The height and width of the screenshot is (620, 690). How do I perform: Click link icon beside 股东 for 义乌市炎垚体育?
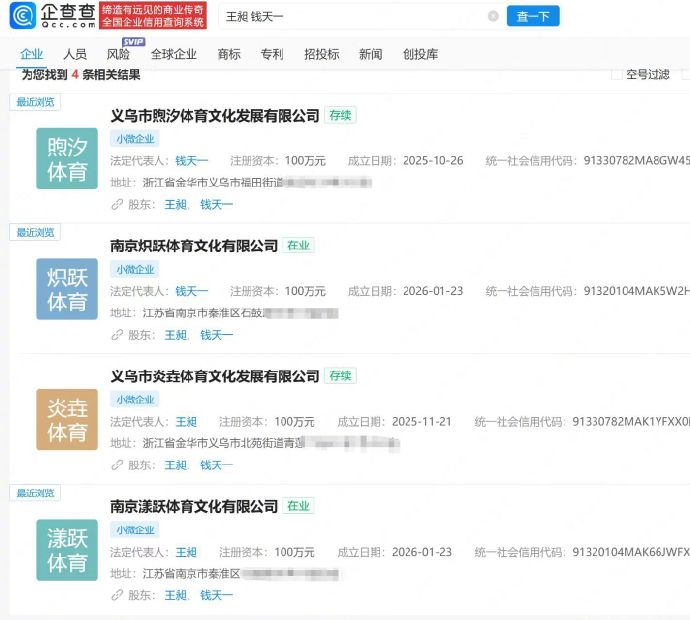[117, 465]
